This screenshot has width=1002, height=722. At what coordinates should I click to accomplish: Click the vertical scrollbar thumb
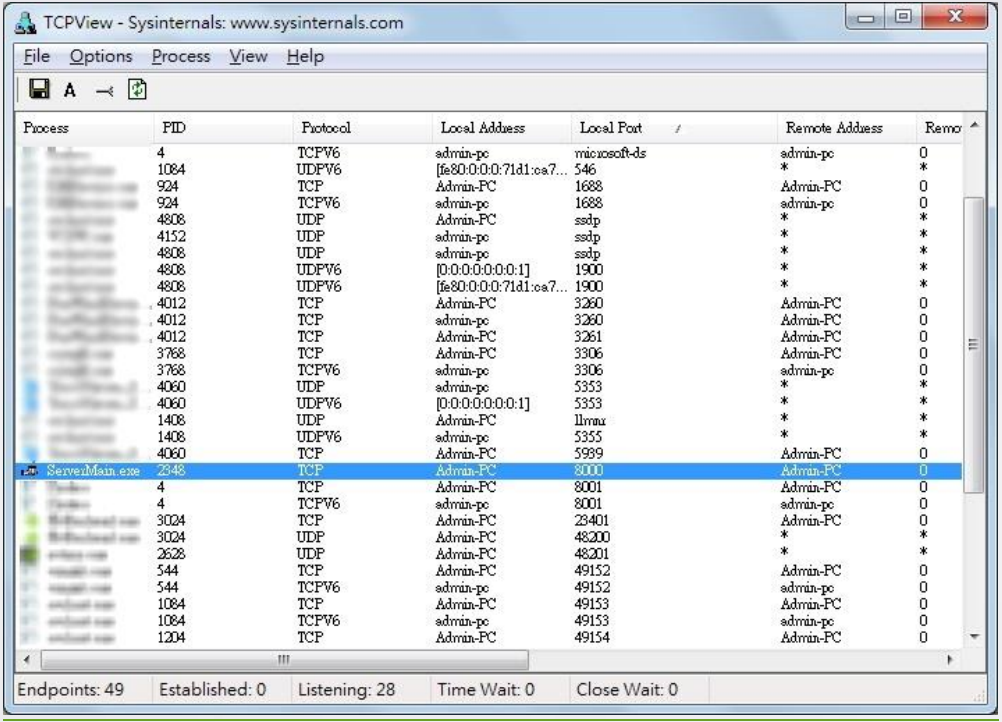click(x=974, y=345)
